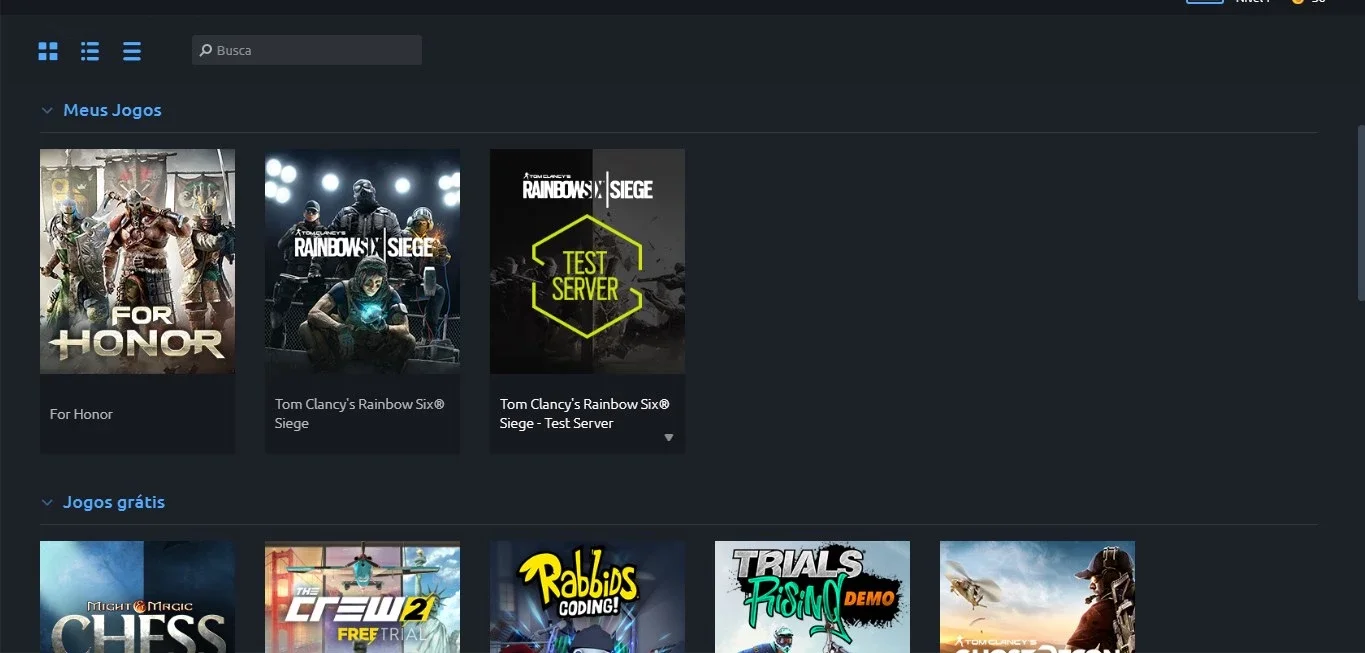Open Rainbow Six Siege Test Server cover

pyautogui.click(x=587, y=262)
